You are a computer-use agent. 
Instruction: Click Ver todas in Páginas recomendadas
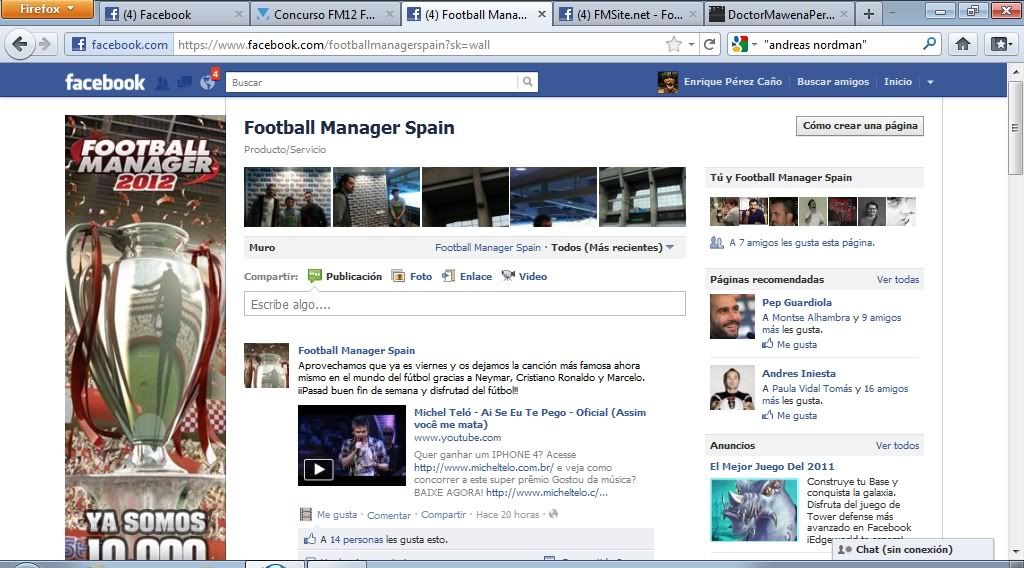pos(897,279)
